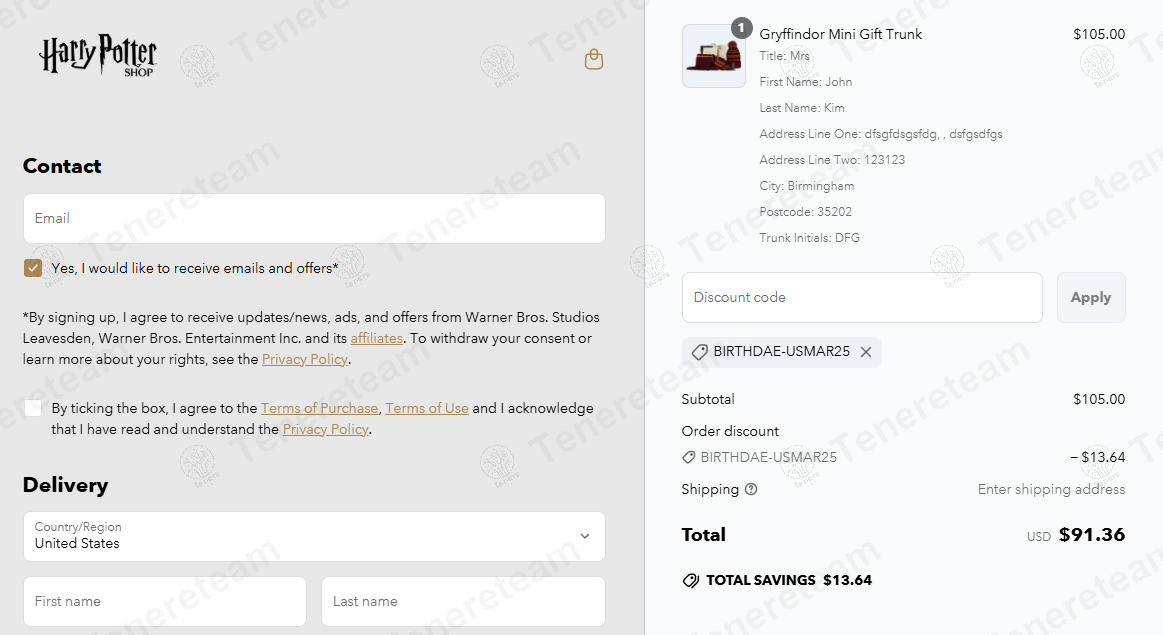Click the Apply discount button
The height and width of the screenshot is (635, 1163).
point(1090,297)
